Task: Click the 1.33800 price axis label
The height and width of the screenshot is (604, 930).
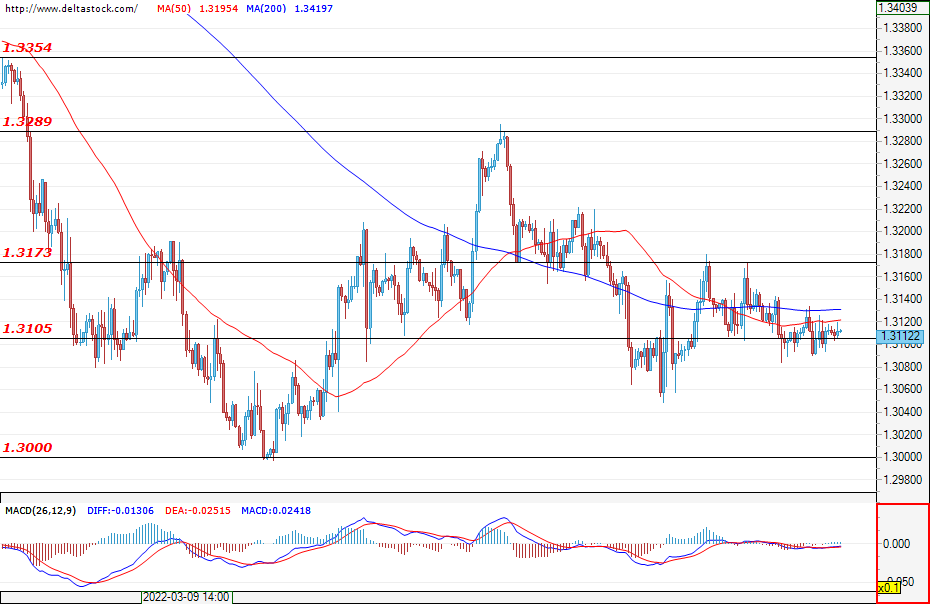Action: pyautogui.click(x=903, y=28)
